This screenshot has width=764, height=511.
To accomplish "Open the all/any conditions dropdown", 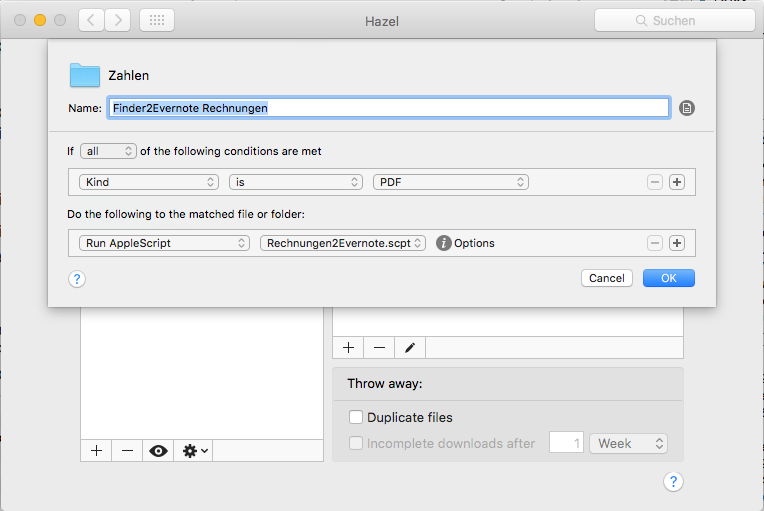I will [108, 151].
